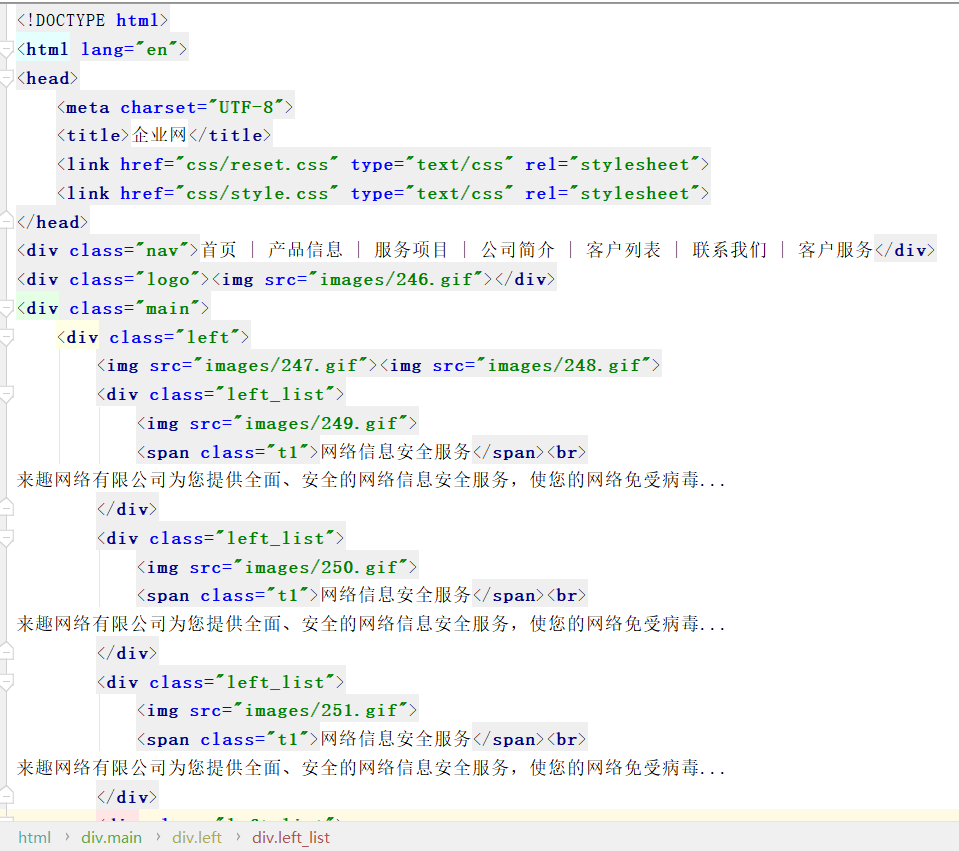Select div.left_list breadcrumb item
The height and width of the screenshot is (851, 959).
click(291, 838)
